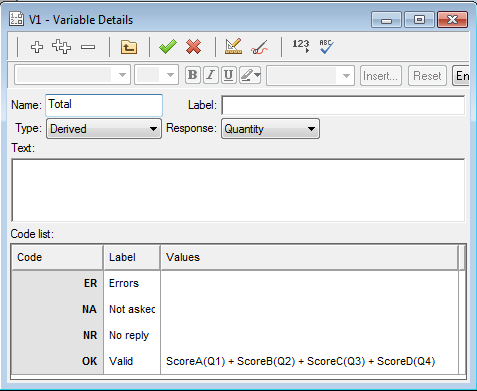The height and width of the screenshot is (391, 477).
Task: Minimize the Variable Details window
Action: (x=386, y=20)
